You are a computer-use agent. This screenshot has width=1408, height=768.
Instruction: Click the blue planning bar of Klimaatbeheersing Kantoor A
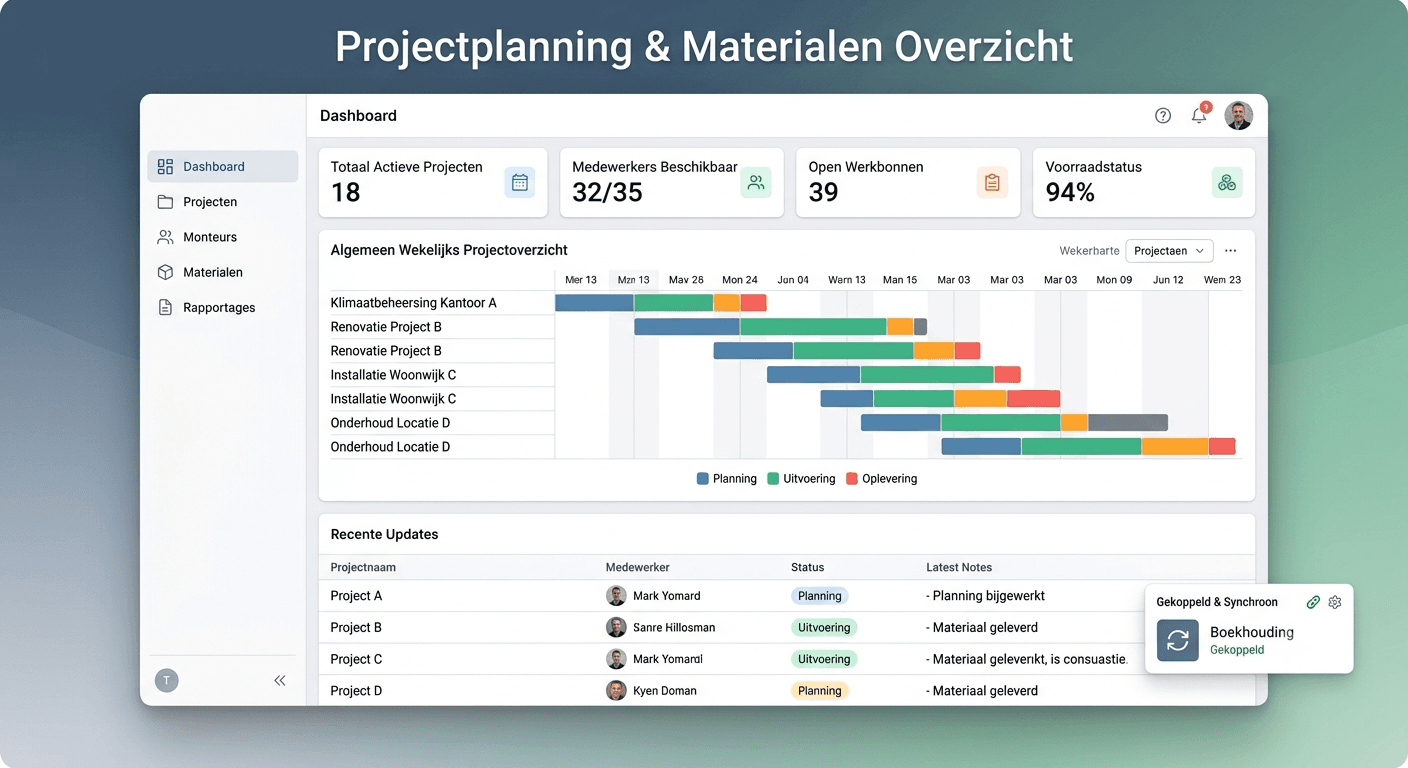click(594, 303)
